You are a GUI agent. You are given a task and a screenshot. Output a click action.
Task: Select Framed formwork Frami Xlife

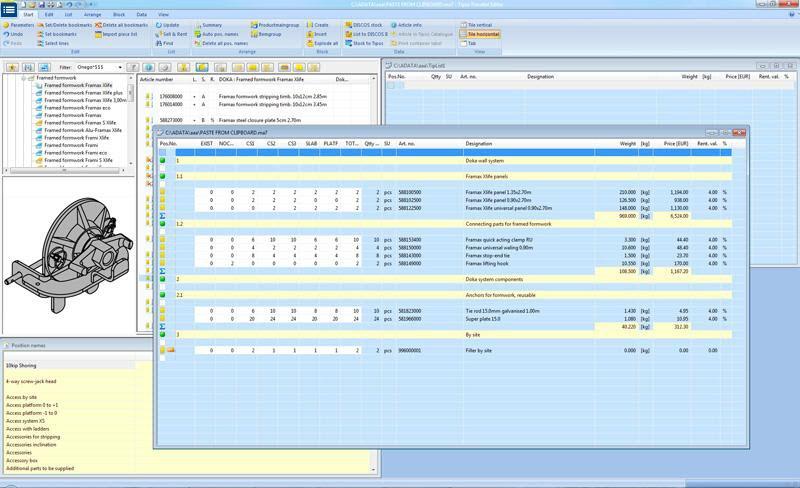[76, 138]
